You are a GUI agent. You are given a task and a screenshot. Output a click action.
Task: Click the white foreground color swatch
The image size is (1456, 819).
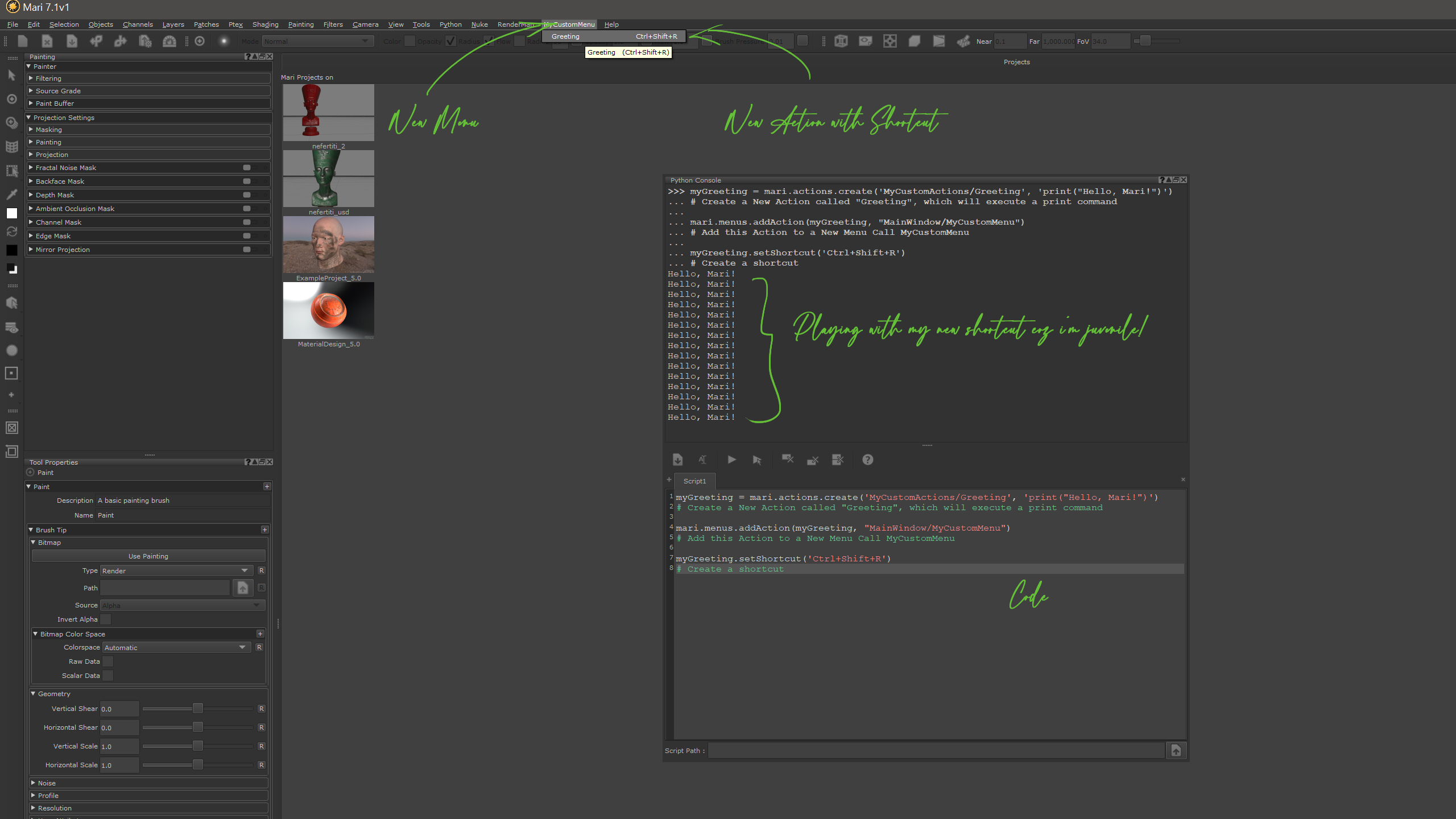pos(11,213)
